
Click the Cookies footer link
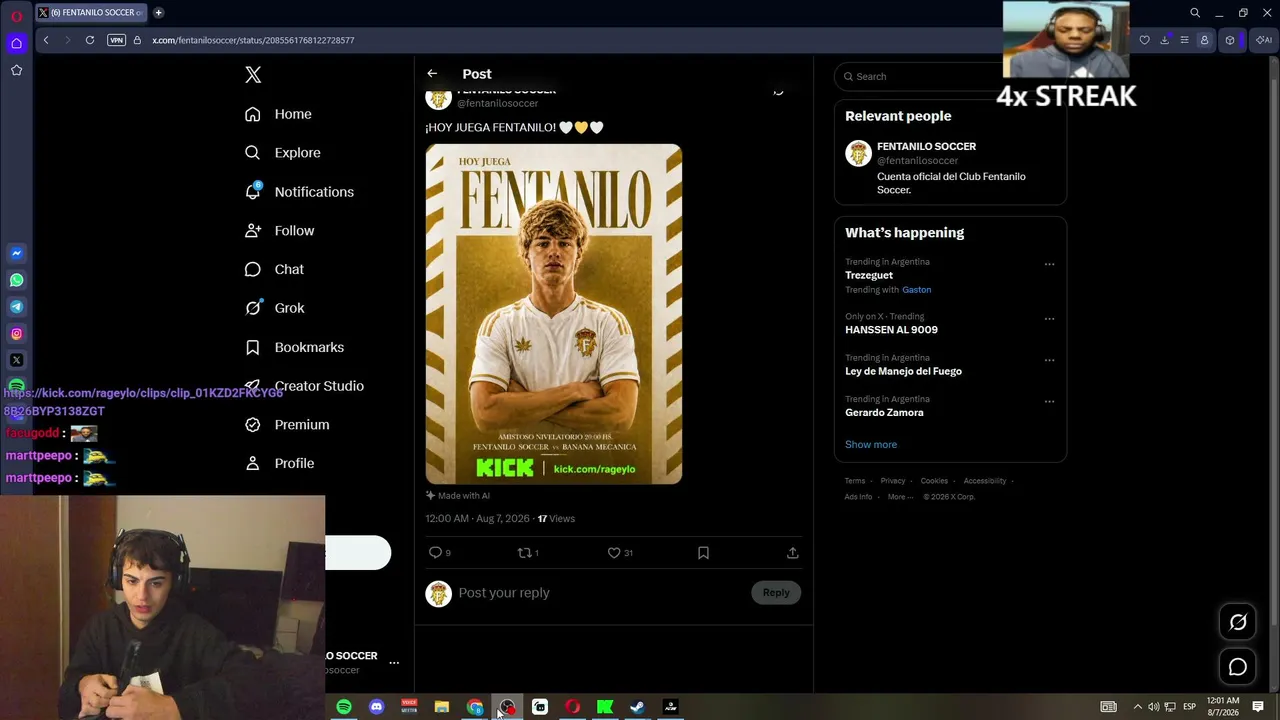point(934,481)
